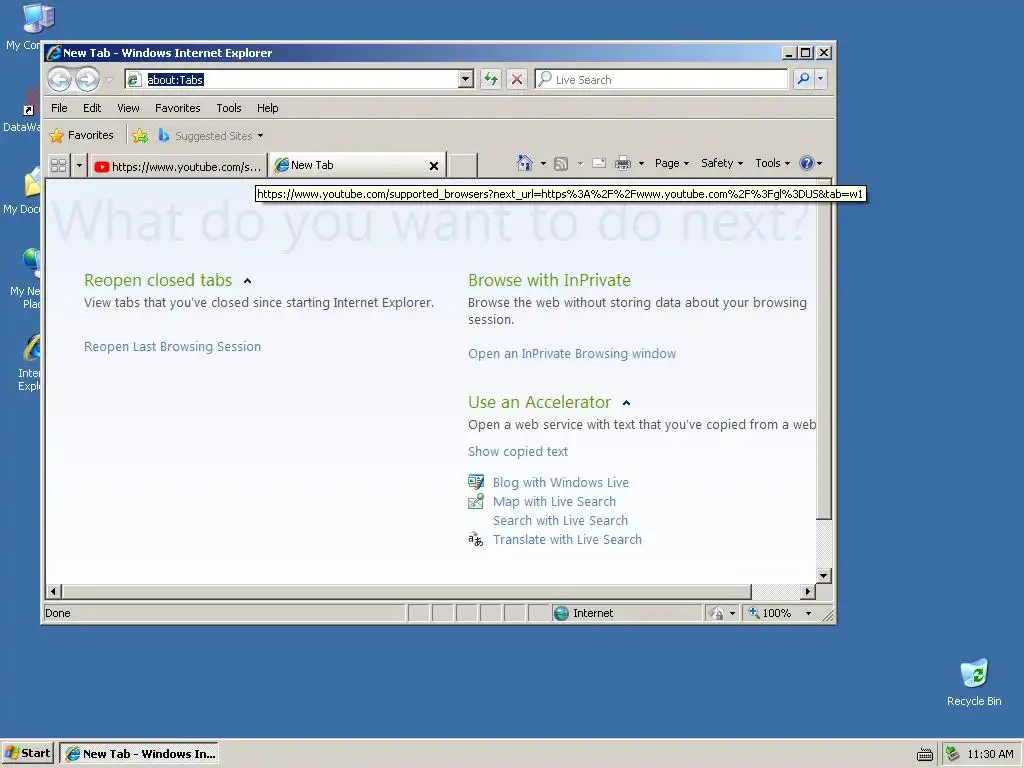Screen dimensions: 1024x768
Task: Open the search provider options dropdown
Action: point(821,79)
